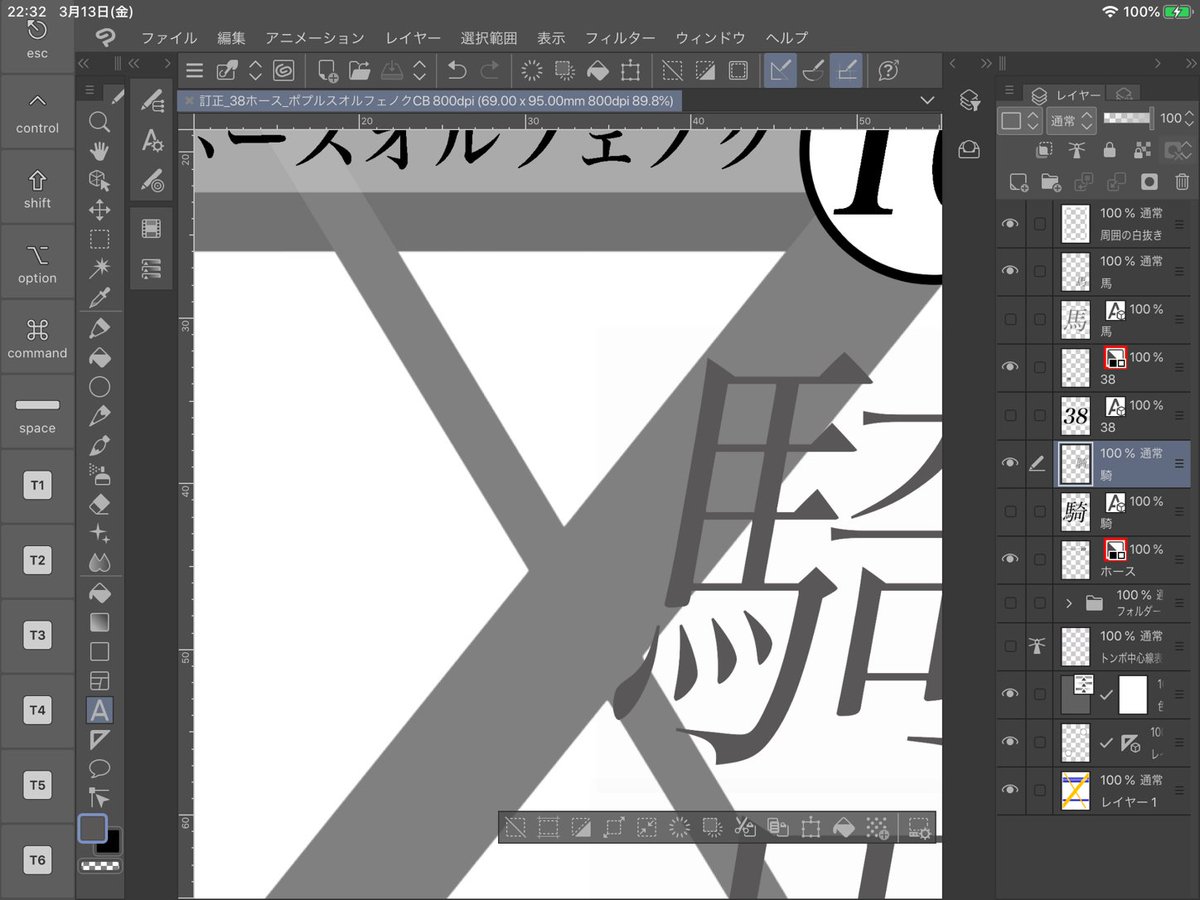Hide the ホース layer

click(x=1010, y=559)
